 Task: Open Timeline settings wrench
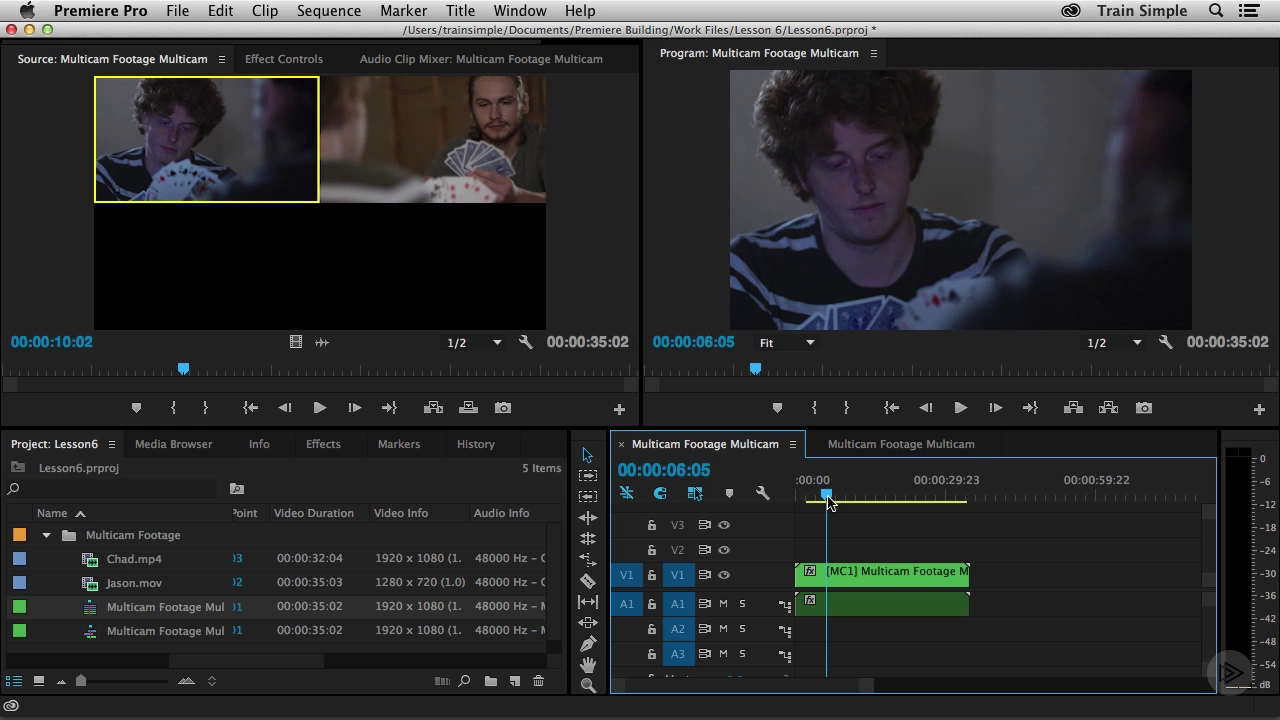(x=763, y=493)
